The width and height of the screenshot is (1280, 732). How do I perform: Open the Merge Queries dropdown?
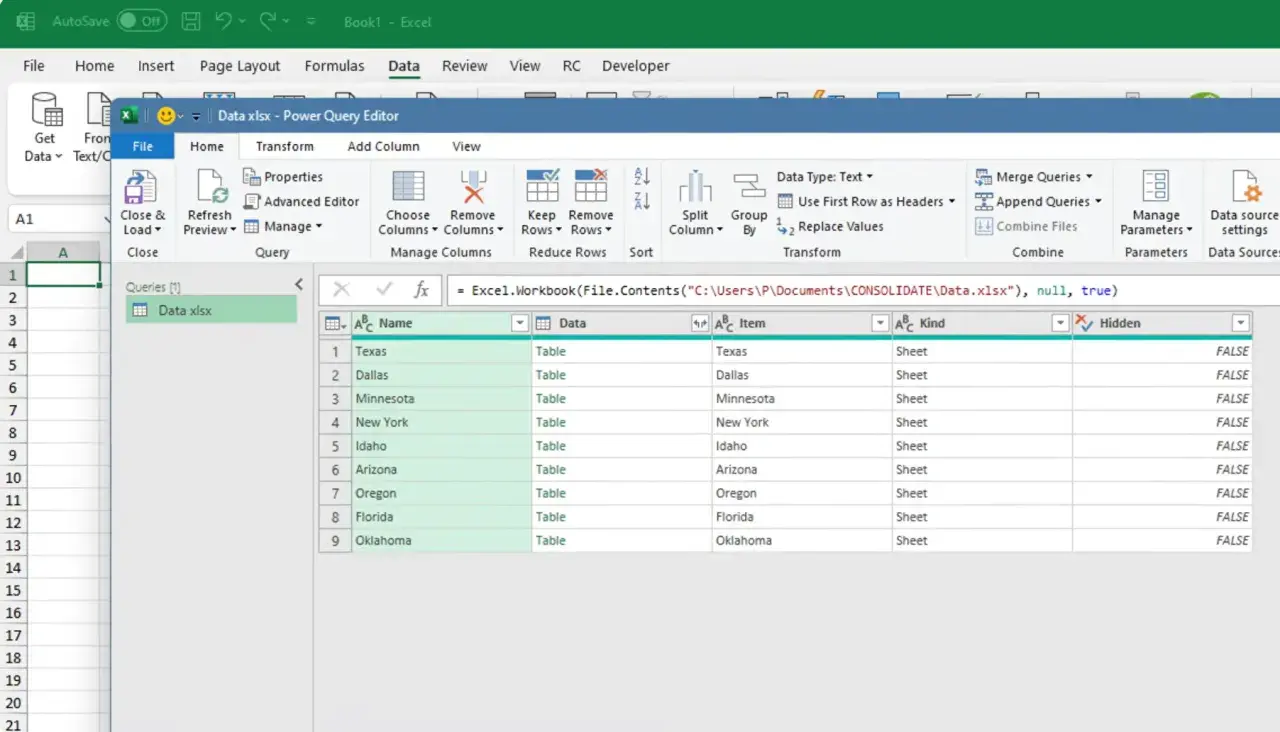pos(1034,177)
